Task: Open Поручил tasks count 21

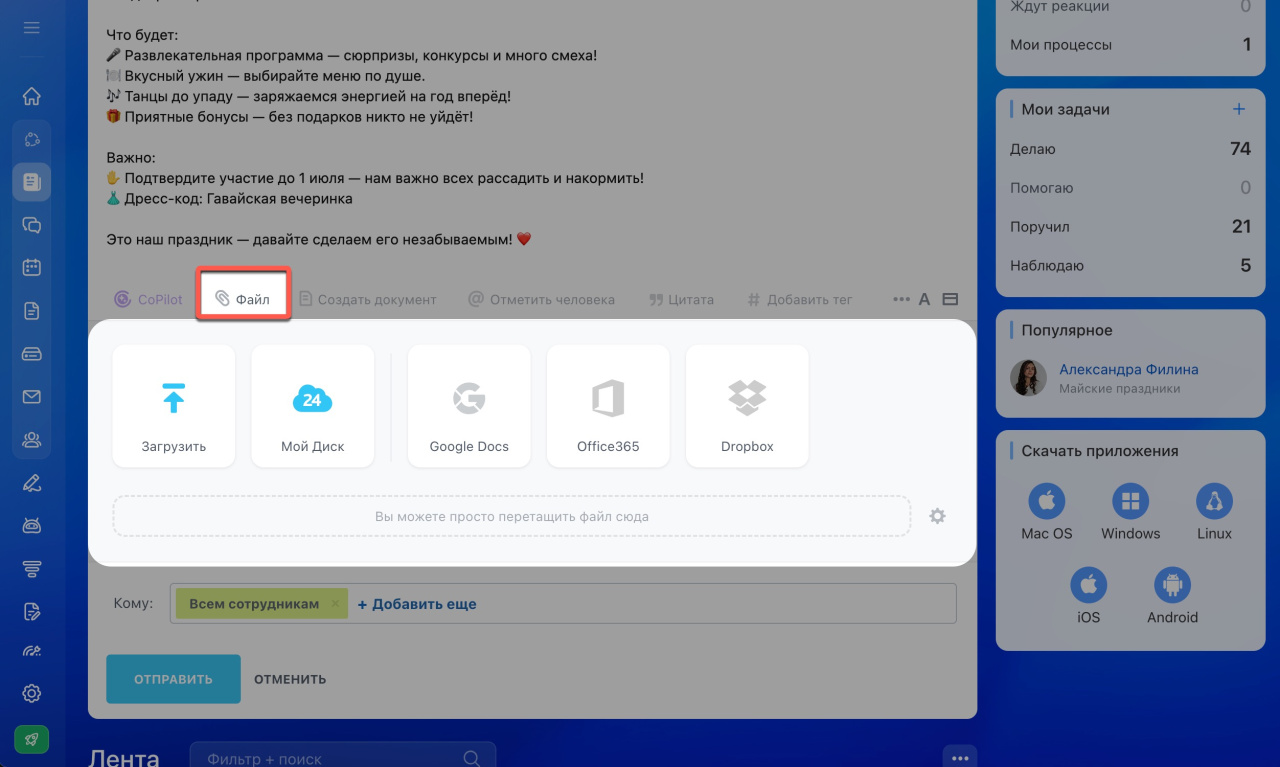Action: pyautogui.click(x=1131, y=227)
